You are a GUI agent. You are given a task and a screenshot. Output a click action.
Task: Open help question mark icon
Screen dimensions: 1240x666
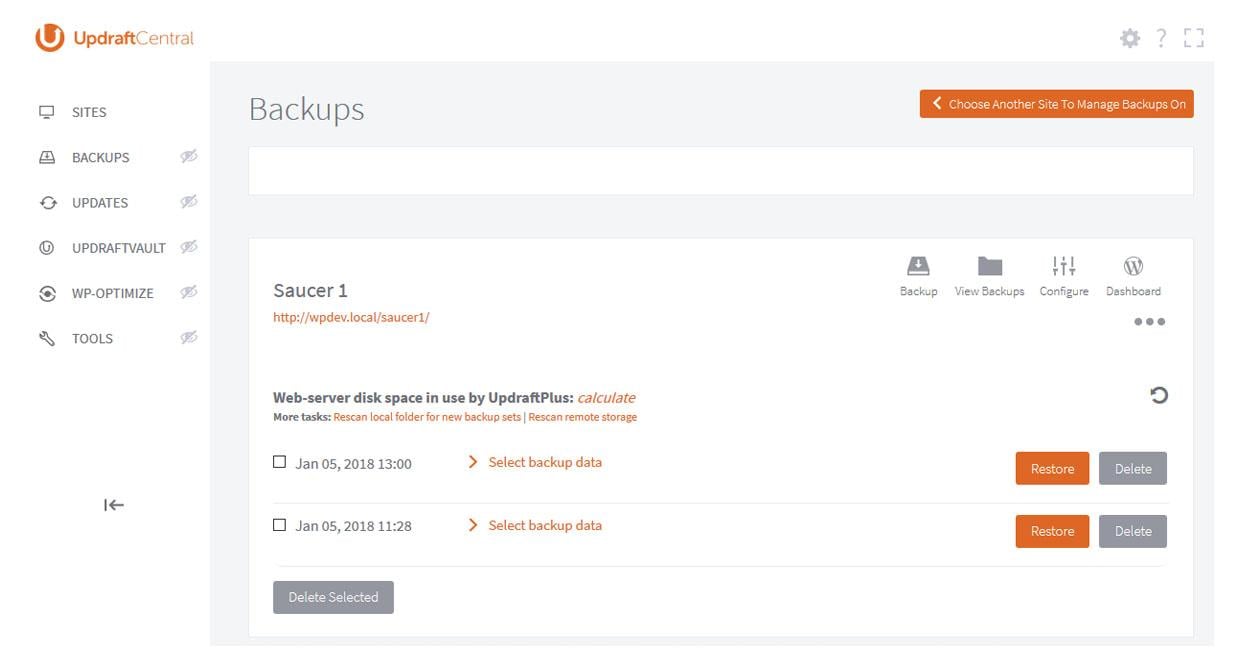coord(1161,38)
